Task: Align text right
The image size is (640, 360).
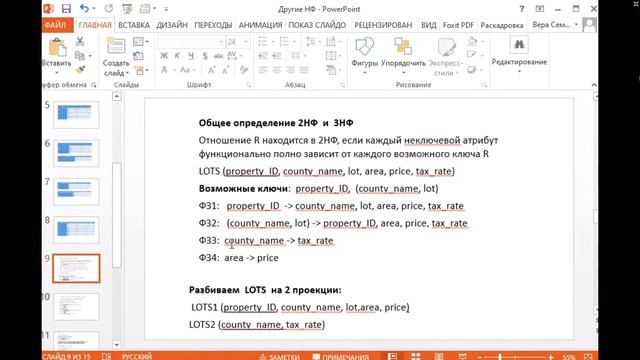Action: tap(290, 70)
